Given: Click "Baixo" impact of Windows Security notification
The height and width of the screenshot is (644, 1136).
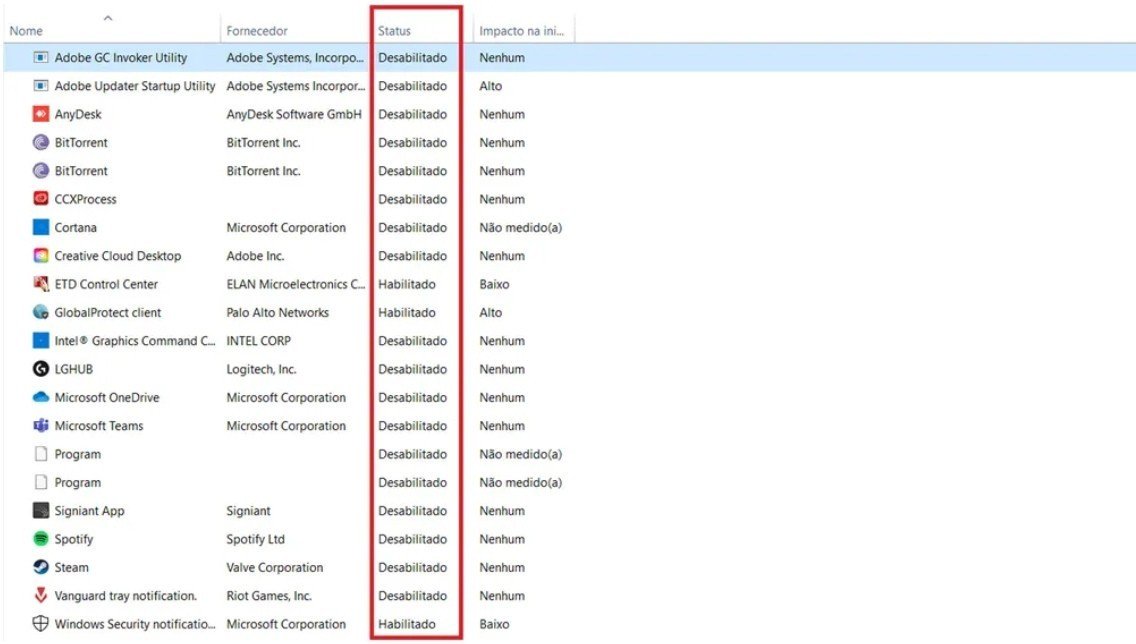Looking at the screenshot, I should [494, 623].
